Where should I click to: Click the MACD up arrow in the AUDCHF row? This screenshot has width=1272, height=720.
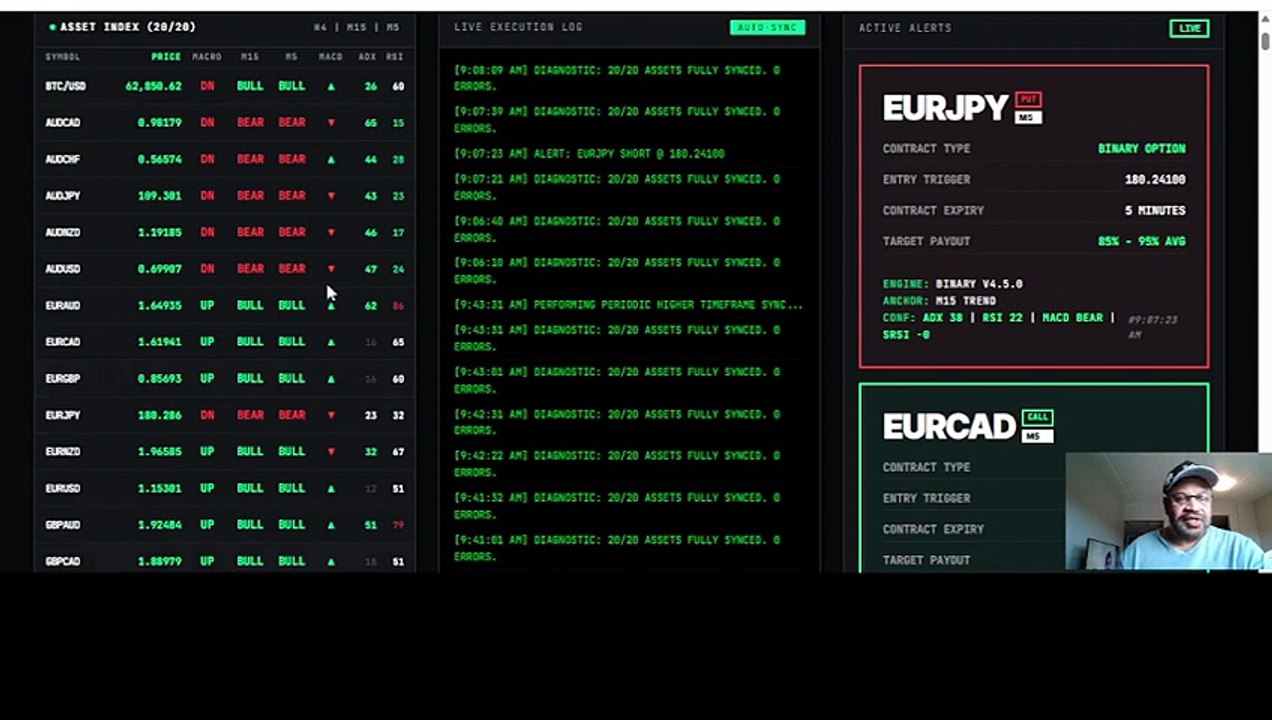(331, 159)
